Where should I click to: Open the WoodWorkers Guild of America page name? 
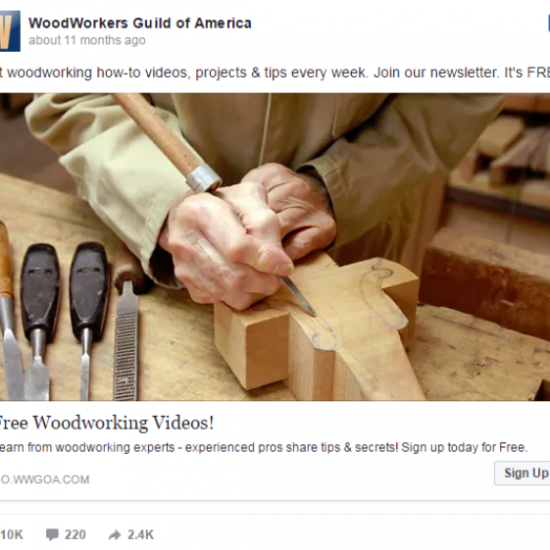point(140,23)
